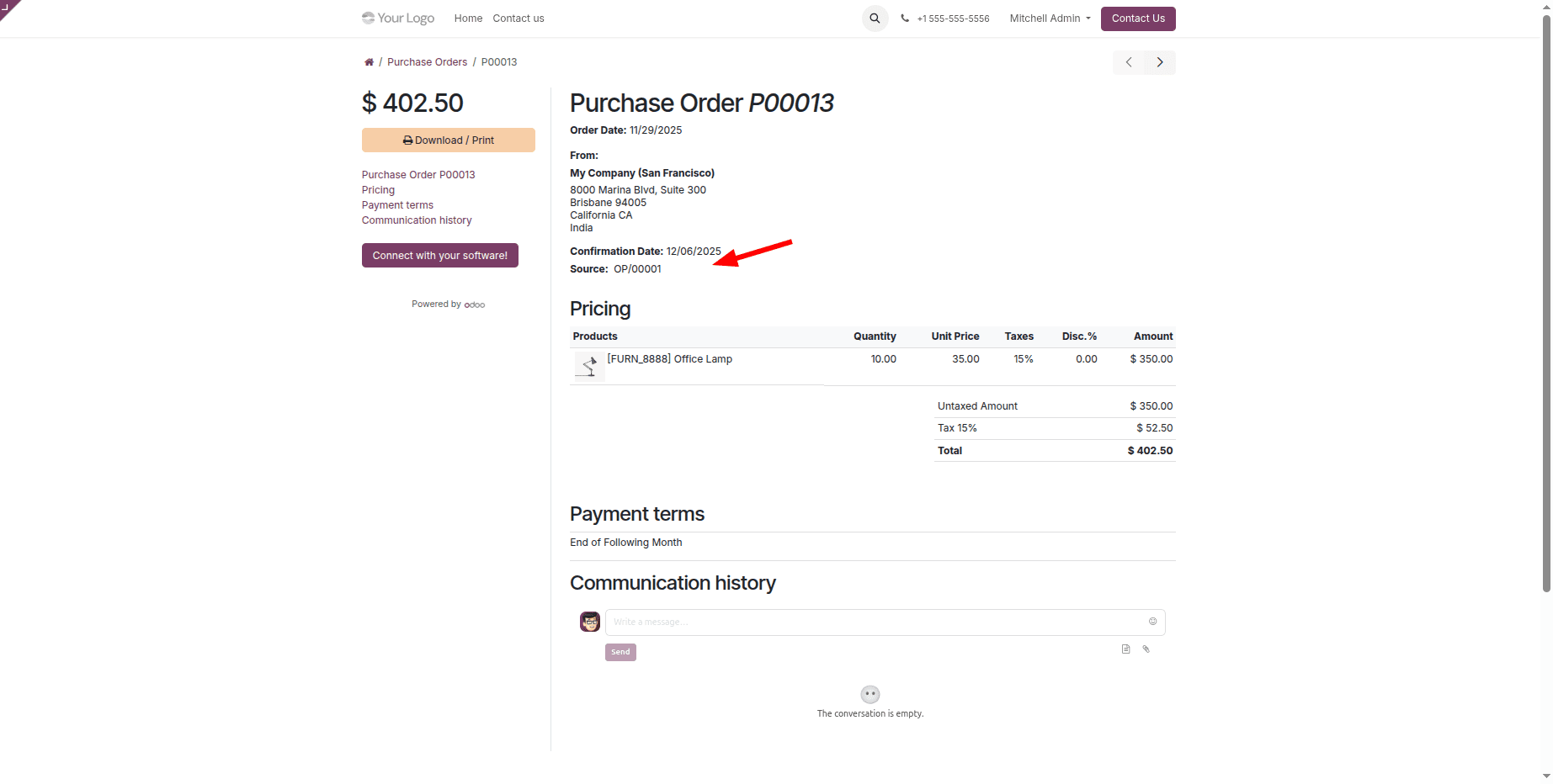The height and width of the screenshot is (784, 1553).
Task: Attach a file using the paperclip icon
Action: [1146, 649]
